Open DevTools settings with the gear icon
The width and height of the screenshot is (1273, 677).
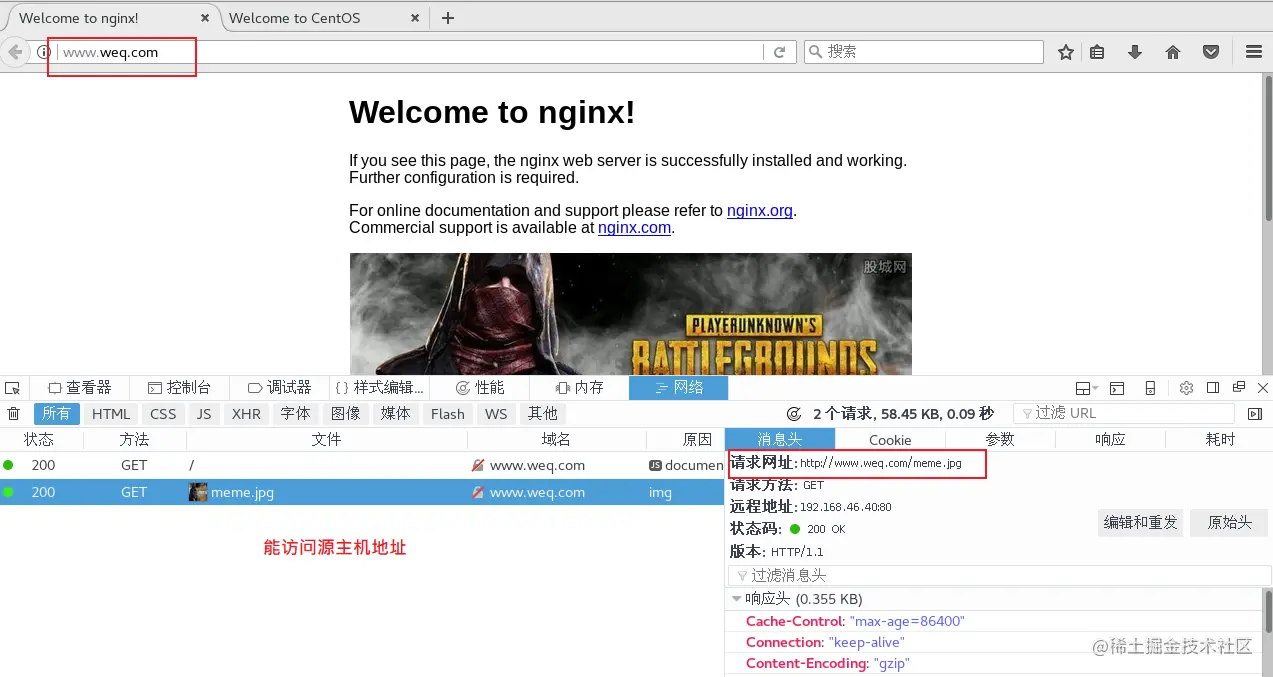click(1186, 387)
